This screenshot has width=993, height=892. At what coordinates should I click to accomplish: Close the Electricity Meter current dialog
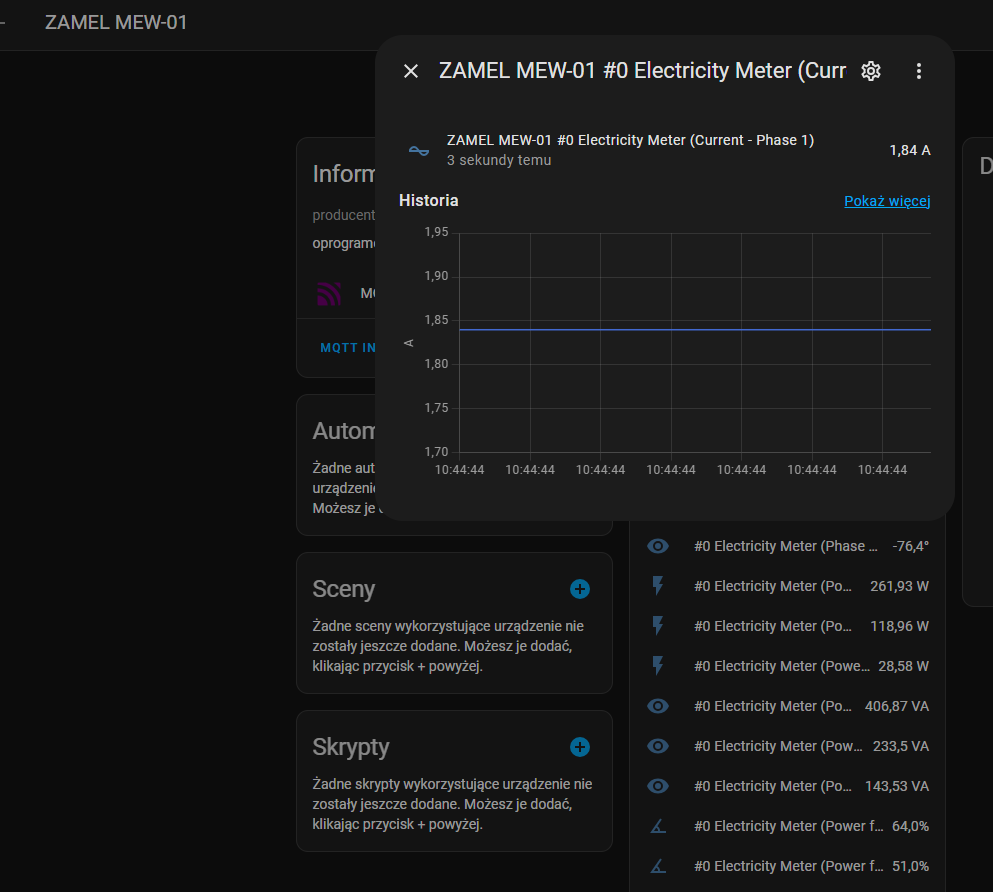coord(411,71)
